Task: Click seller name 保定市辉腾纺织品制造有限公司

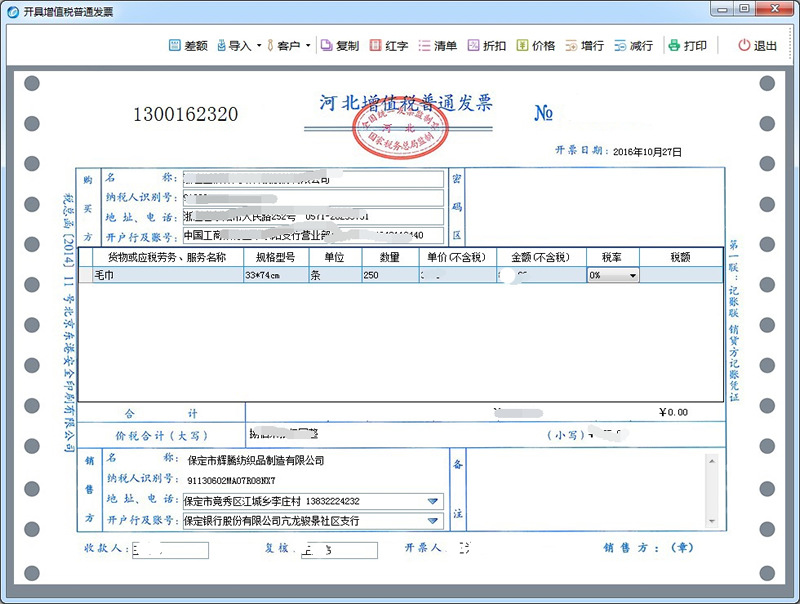Action: [256, 461]
